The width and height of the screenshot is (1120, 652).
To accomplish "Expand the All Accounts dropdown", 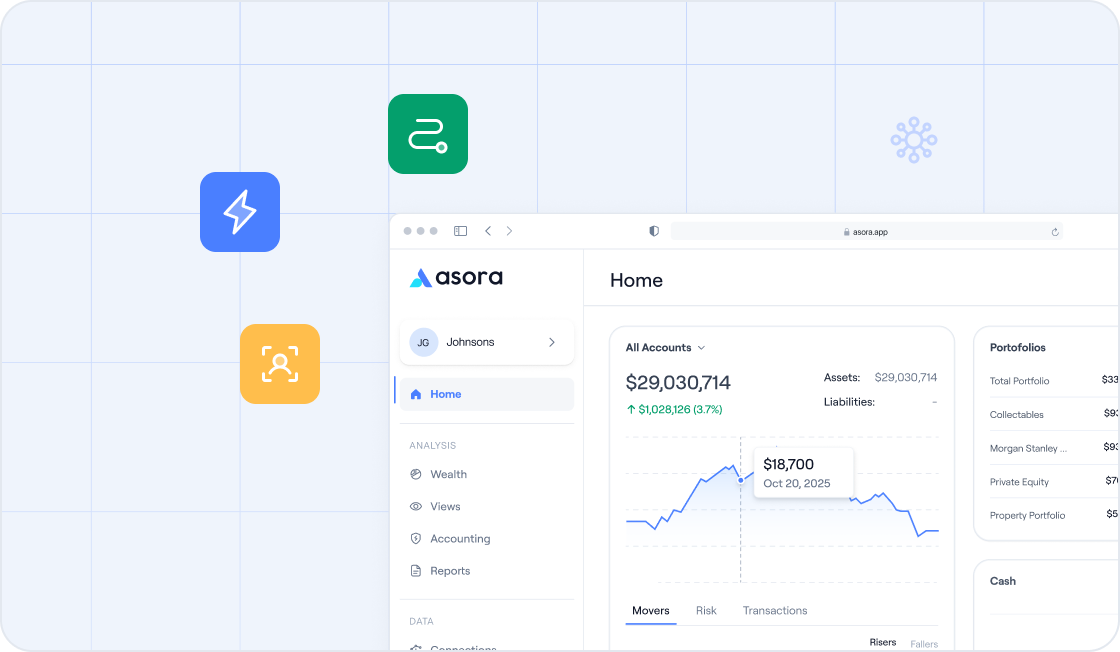I will pyautogui.click(x=666, y=348).
